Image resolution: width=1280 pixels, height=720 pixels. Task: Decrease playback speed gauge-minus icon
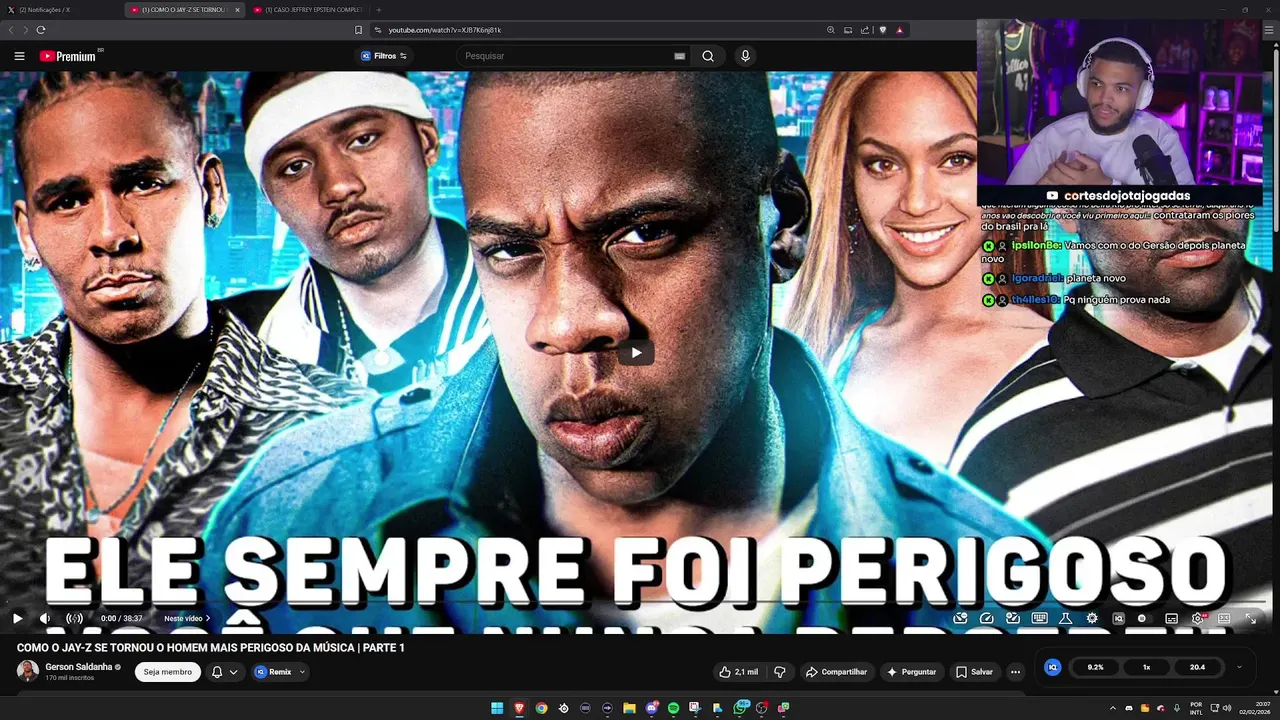pos(960,618)
